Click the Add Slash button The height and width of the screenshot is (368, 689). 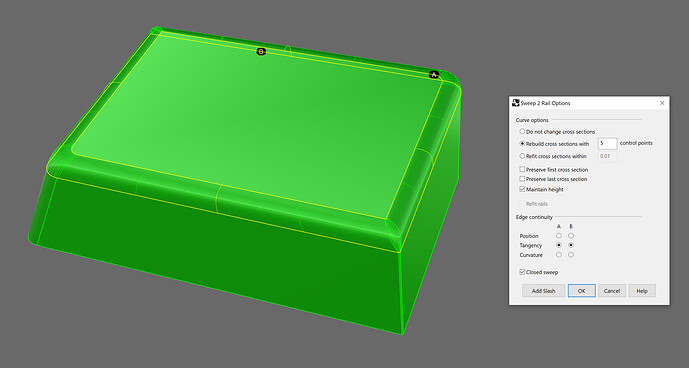(544, 291)
